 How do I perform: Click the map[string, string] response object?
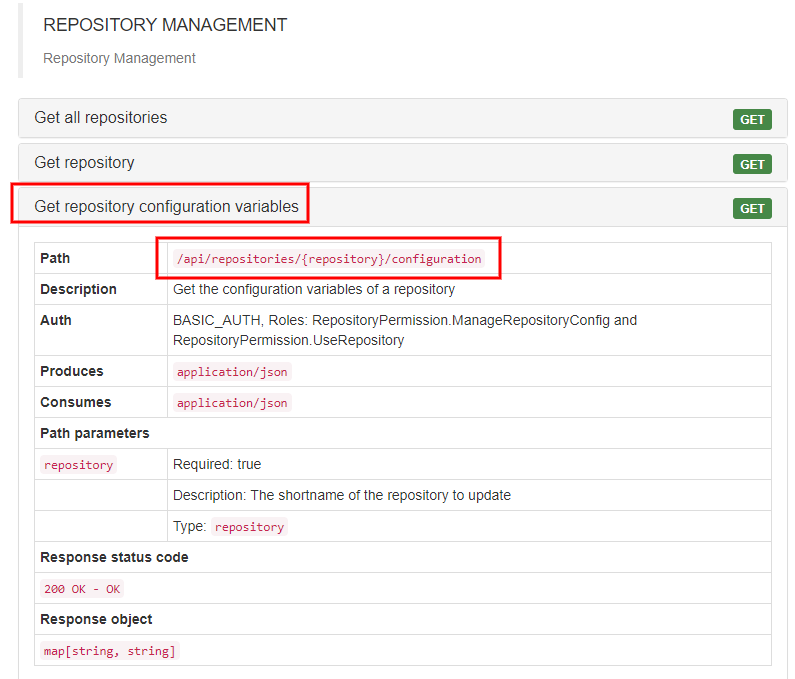coord(110,651)
